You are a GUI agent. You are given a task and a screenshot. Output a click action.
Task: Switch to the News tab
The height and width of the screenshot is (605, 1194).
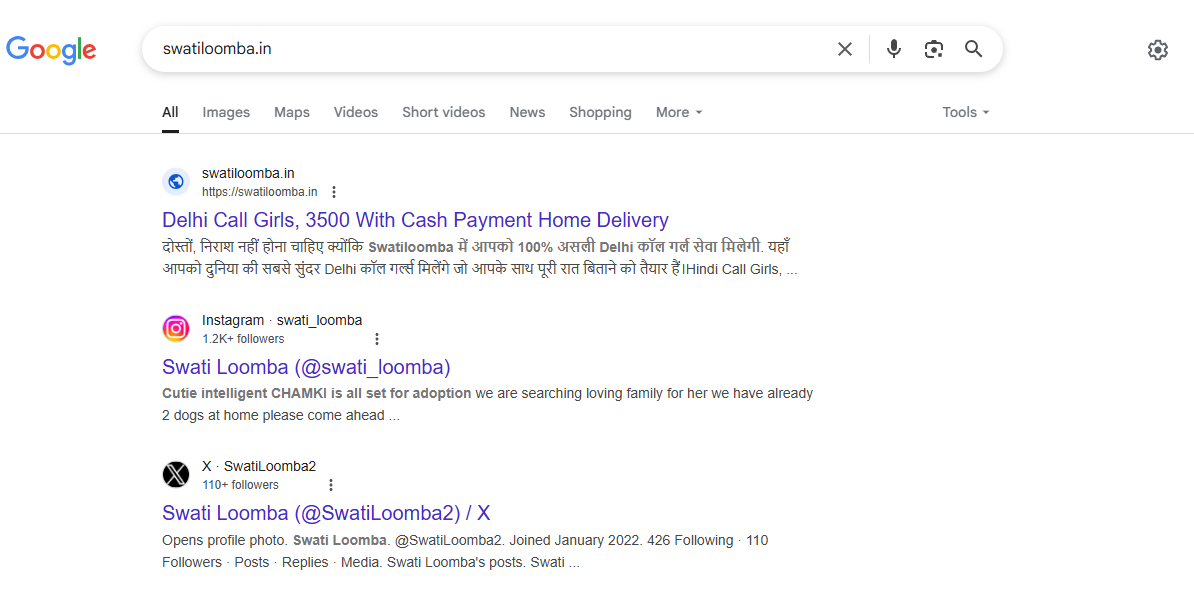(x=527, y=113)
